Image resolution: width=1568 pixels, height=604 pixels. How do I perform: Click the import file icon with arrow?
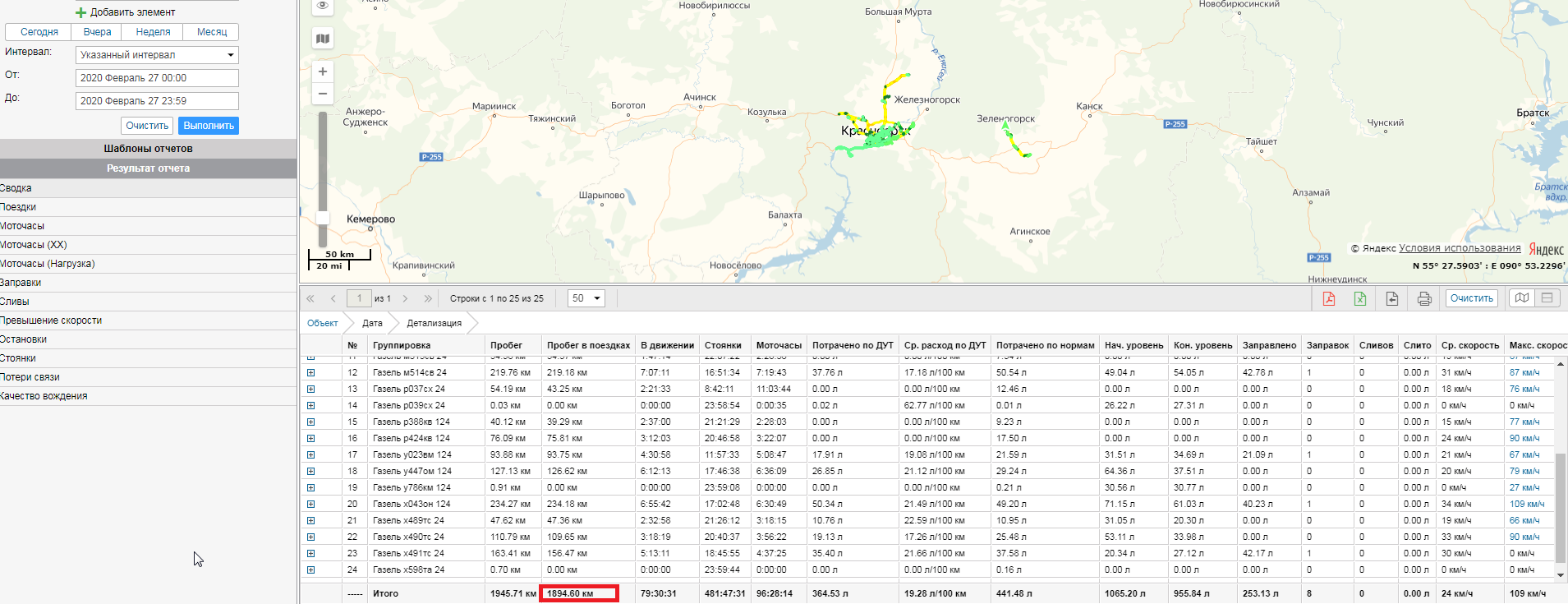pos(1392,298)
